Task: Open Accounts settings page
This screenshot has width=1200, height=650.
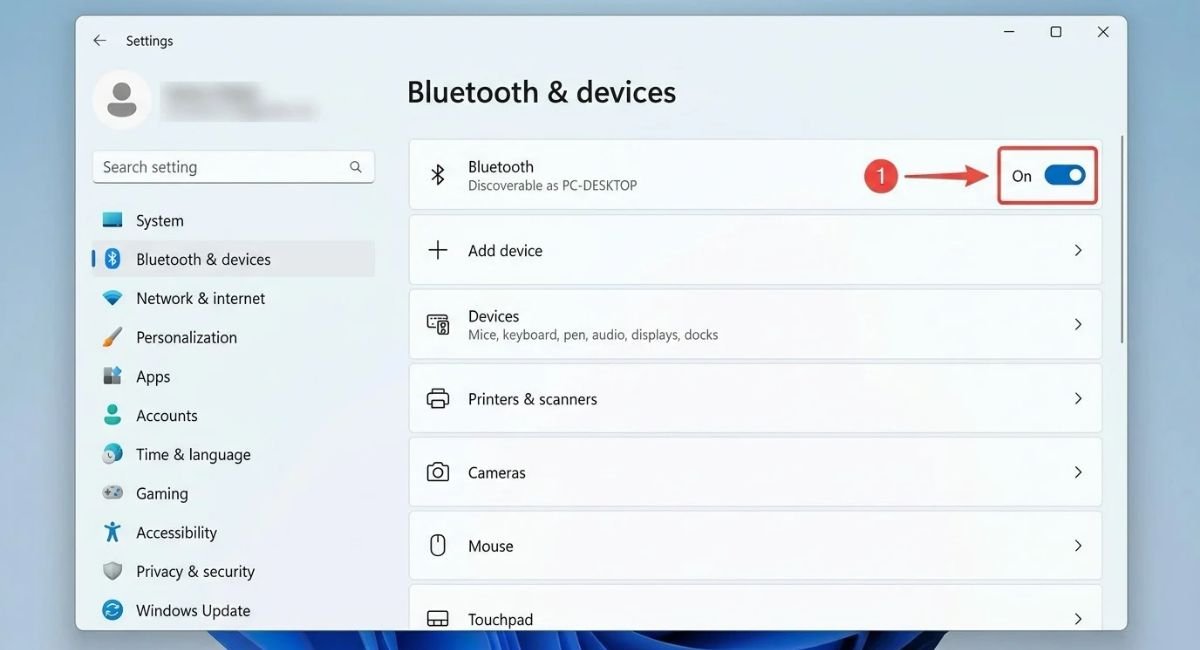Action: click(x=233, y=415)
